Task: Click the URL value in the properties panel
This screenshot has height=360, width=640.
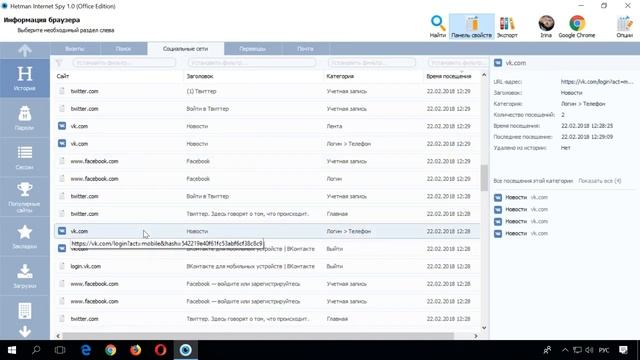Action: [x=597, y=82]
